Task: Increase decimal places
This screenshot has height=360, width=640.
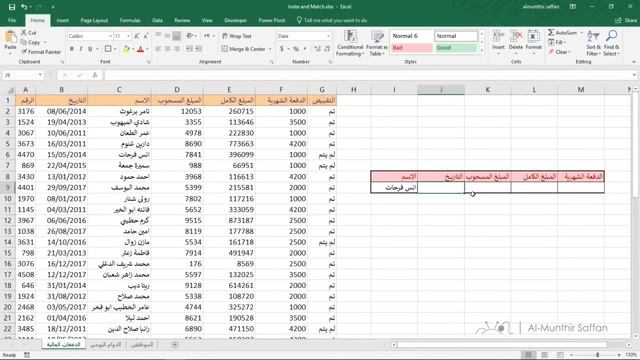Action: pyautogui.click(x=317, y=49)
